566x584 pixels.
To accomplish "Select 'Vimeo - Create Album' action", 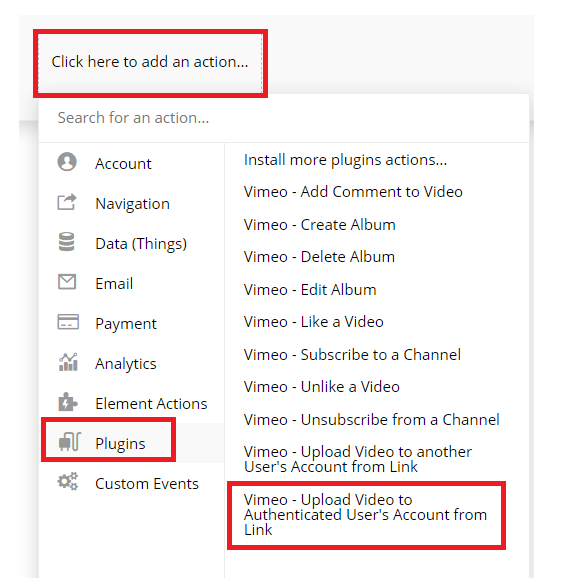I will (319, 225).
